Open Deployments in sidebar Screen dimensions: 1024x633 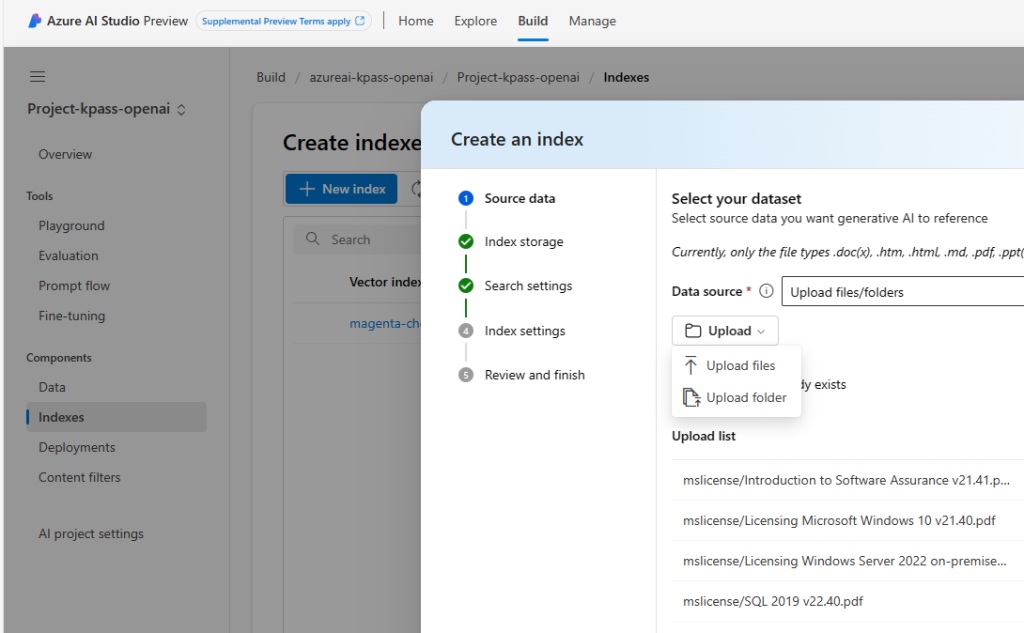[76, 447]
